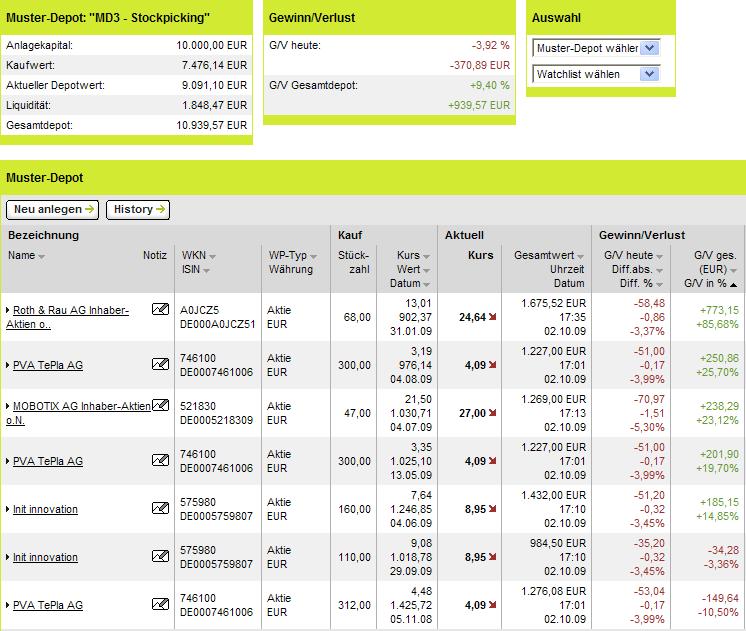Click Aktueller Depotwert 9.091,10 EUR
The image size is (746, 631).
[x=215, y=85]
